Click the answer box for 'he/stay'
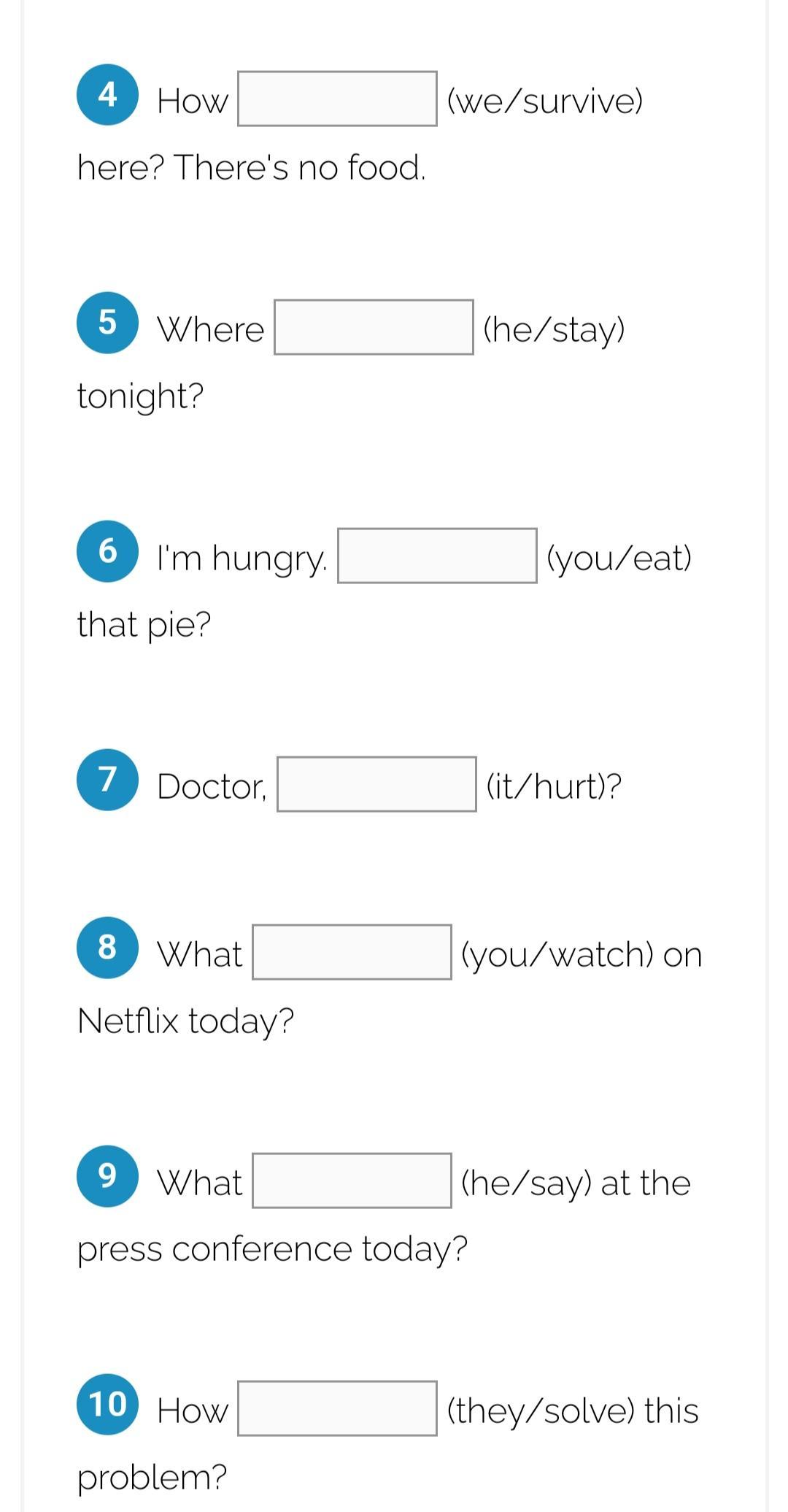Image resolution: width=788 pixels, height=1512 pixels. click(374, 327)
